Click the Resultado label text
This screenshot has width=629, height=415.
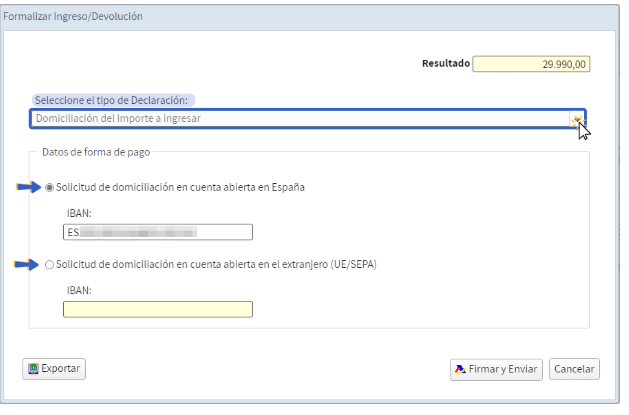446,63
